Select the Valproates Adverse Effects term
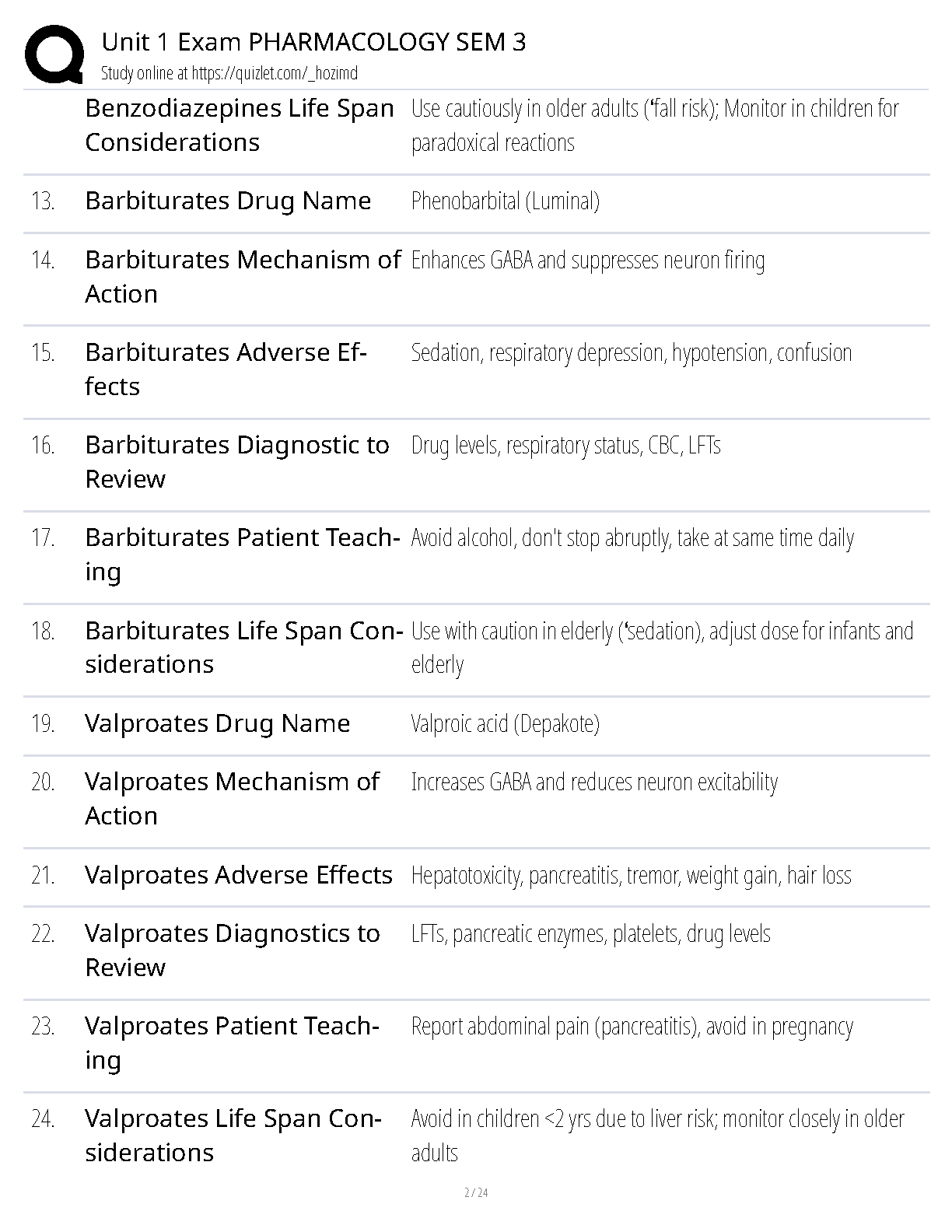 click(x=238, y=875)
